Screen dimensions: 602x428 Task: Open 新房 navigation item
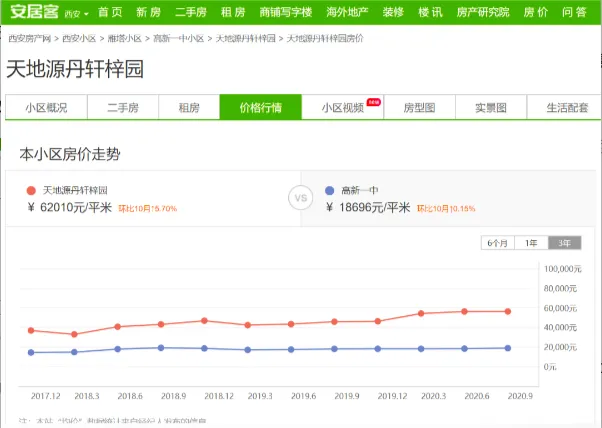coord(149,12)
